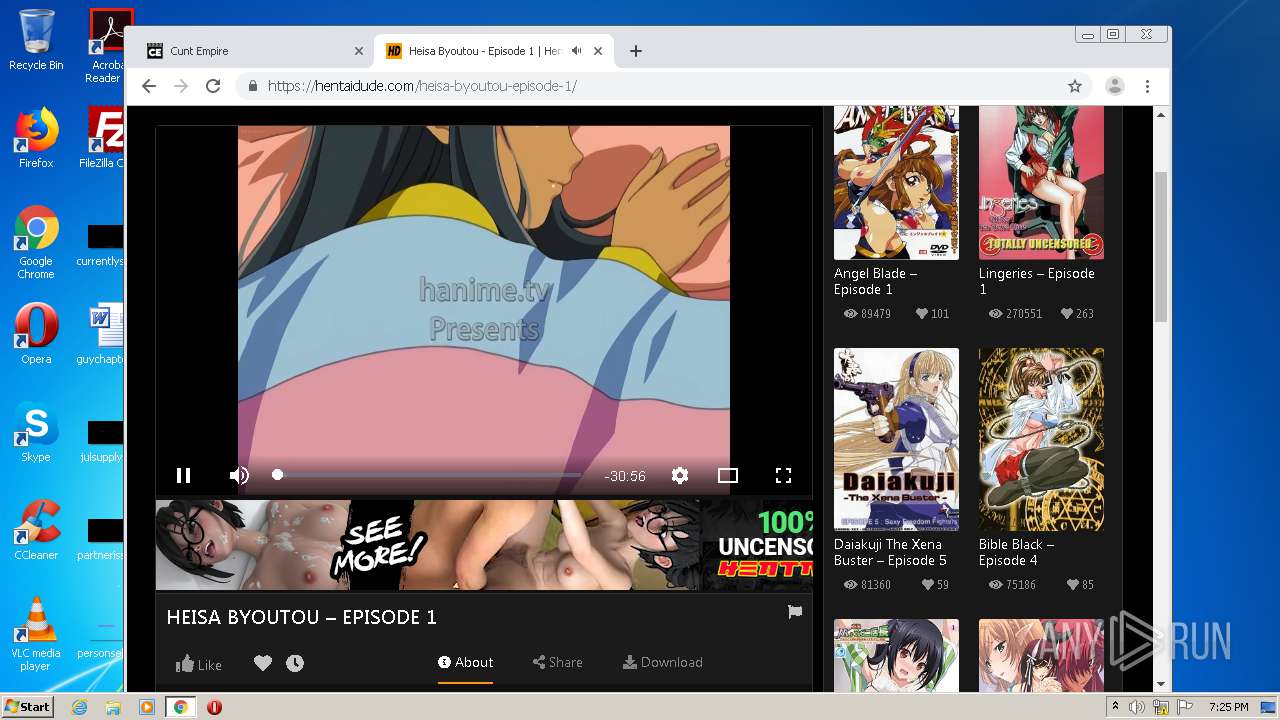Image resolution: width=1280 pixels, height=720 pixels.
Task: Close the Heisa Byoutou browser tab
Action: pos(599,51)
